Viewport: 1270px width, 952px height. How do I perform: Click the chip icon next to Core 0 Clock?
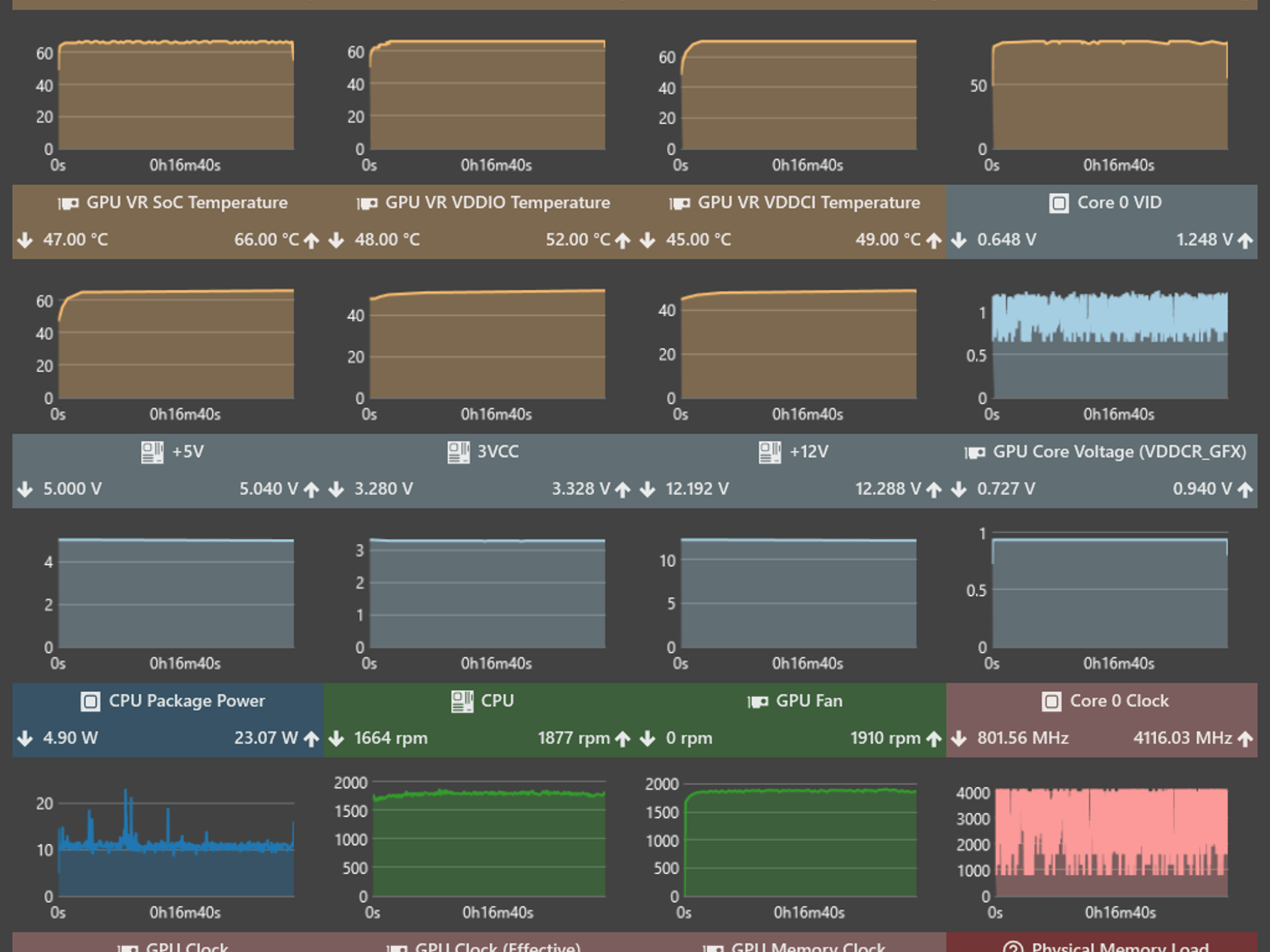(1051, 701)
